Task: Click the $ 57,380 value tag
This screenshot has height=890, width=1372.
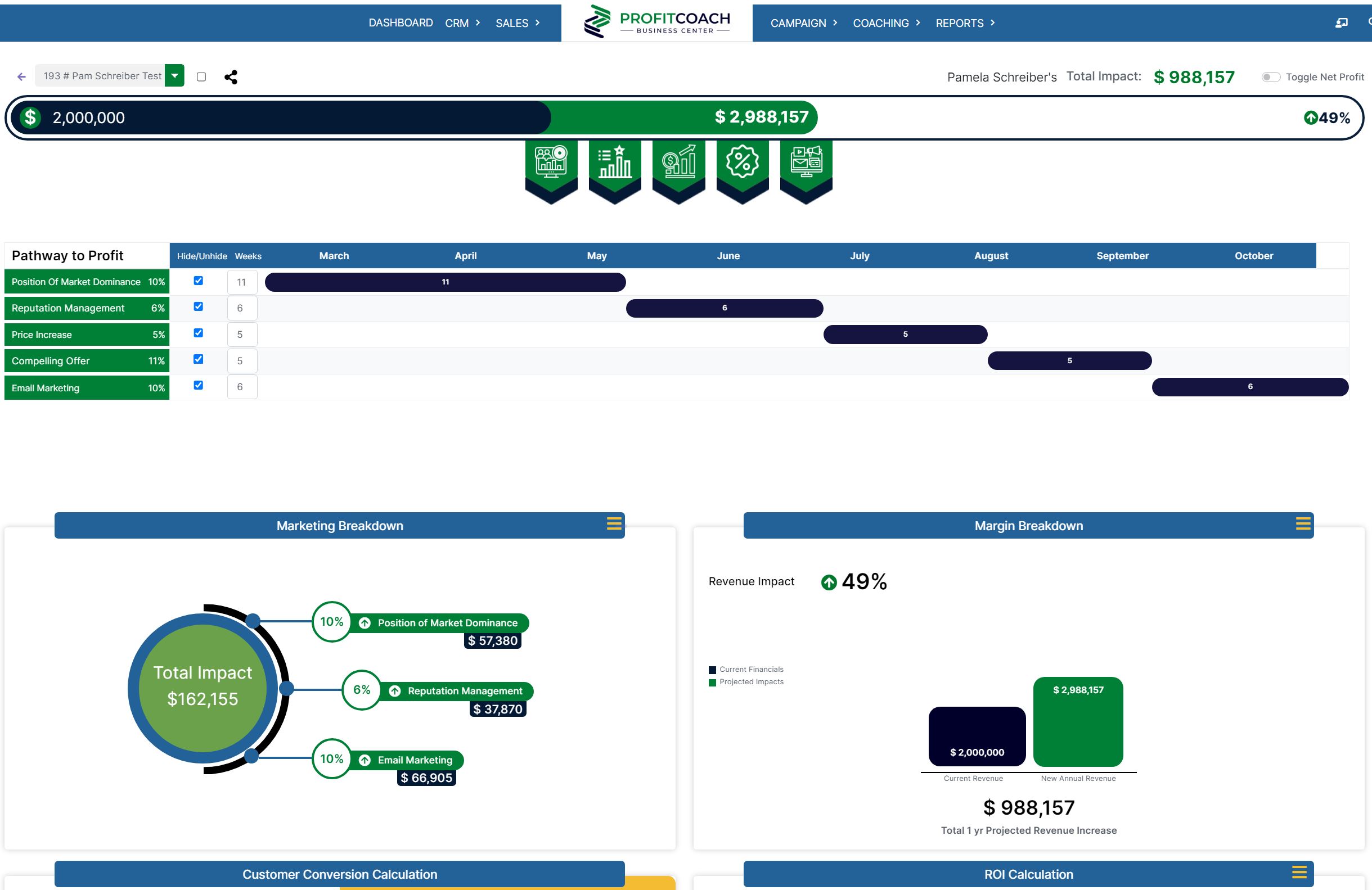Action: (x=493, y=640)
